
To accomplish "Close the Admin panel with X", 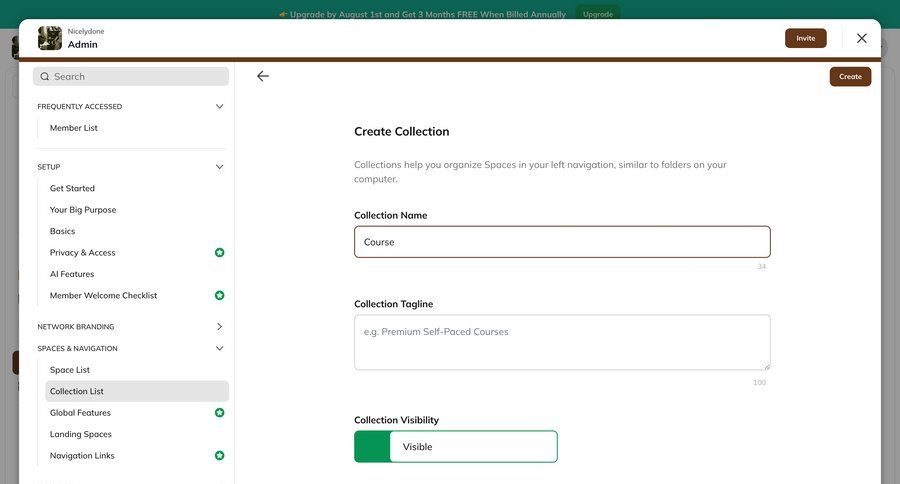I will (x=862, y=38).
